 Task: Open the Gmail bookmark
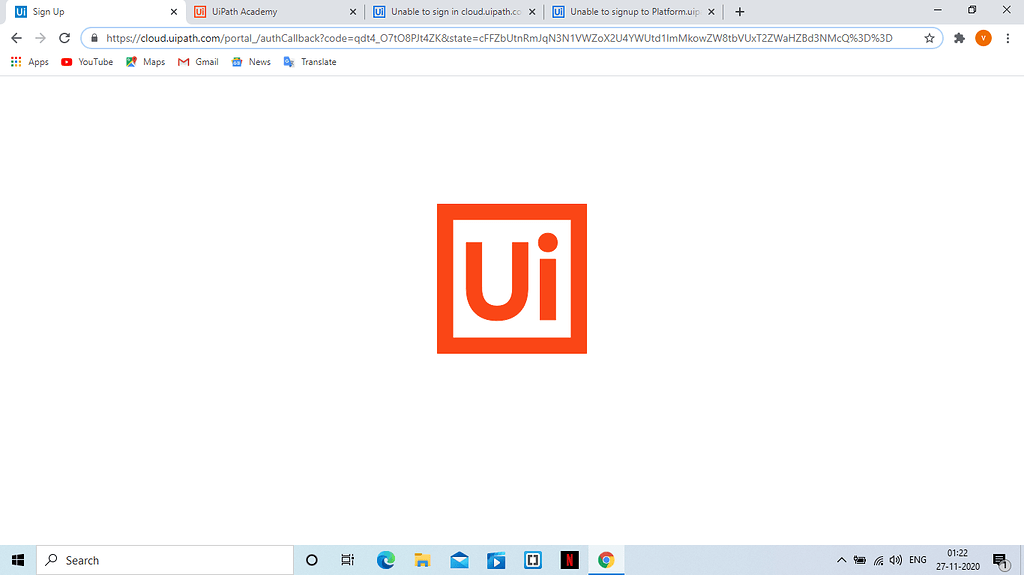pyautogui.click(x=198, y=61)
